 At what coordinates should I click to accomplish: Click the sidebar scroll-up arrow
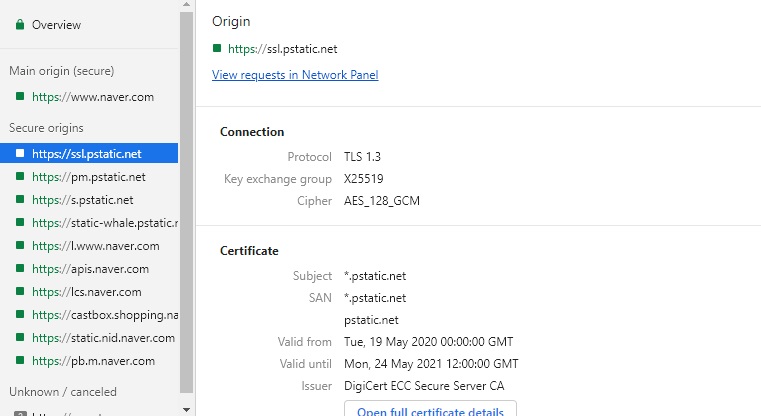point(186,4)
